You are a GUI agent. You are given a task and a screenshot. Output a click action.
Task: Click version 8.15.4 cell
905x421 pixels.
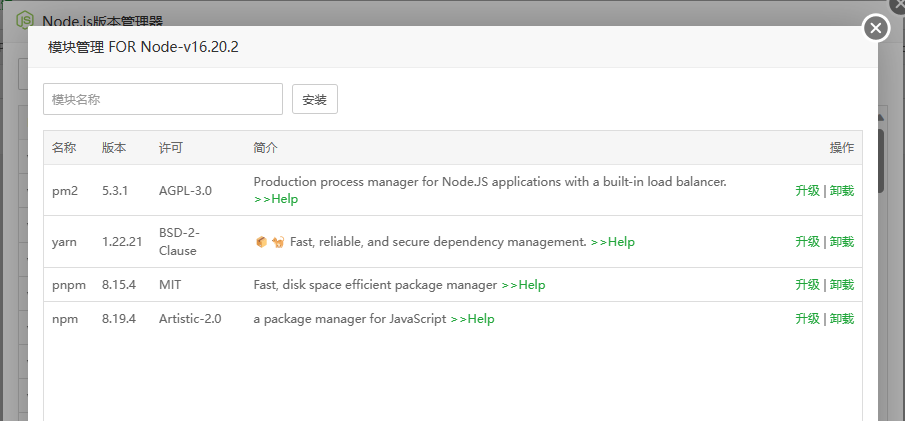point(119,285)
